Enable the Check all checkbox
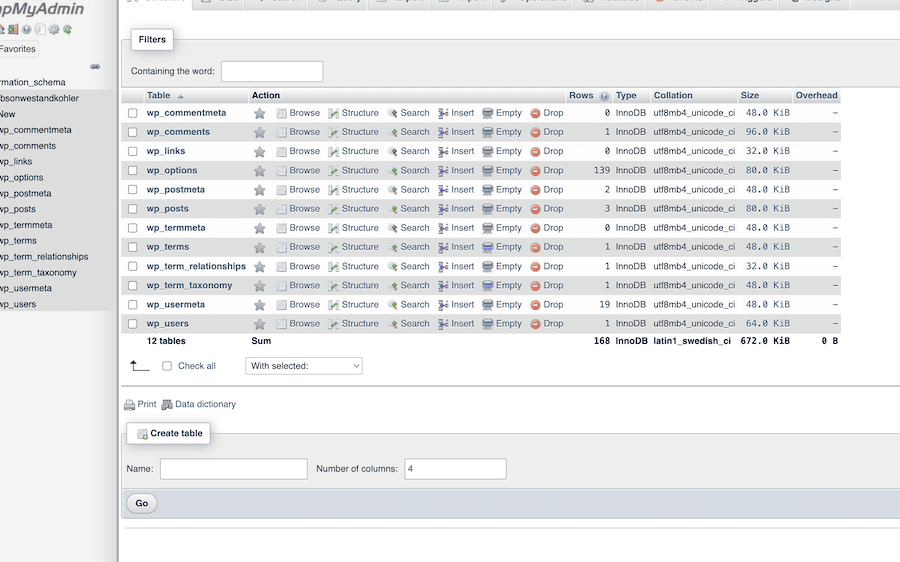 pyautogui.click(x=167, y=366)
